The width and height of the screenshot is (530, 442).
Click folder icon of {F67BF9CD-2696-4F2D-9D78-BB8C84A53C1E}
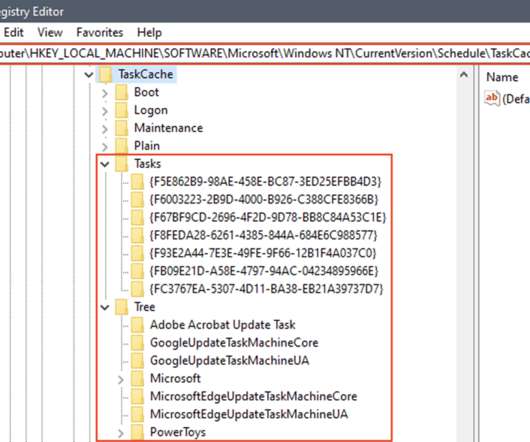tap(137, 218)
